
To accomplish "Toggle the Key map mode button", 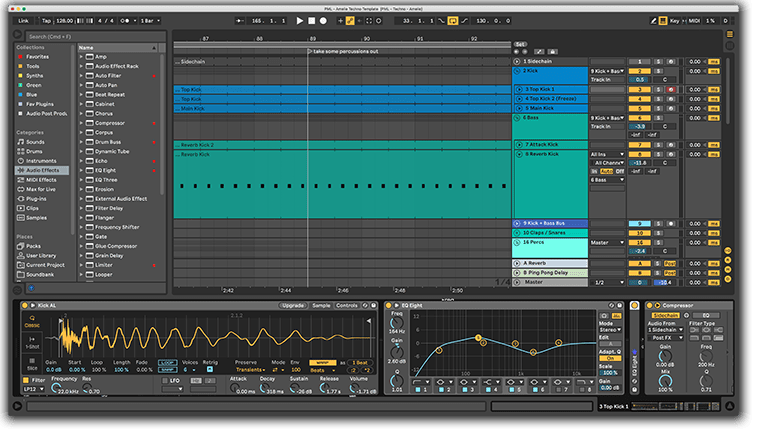I will tap(674, 21).
